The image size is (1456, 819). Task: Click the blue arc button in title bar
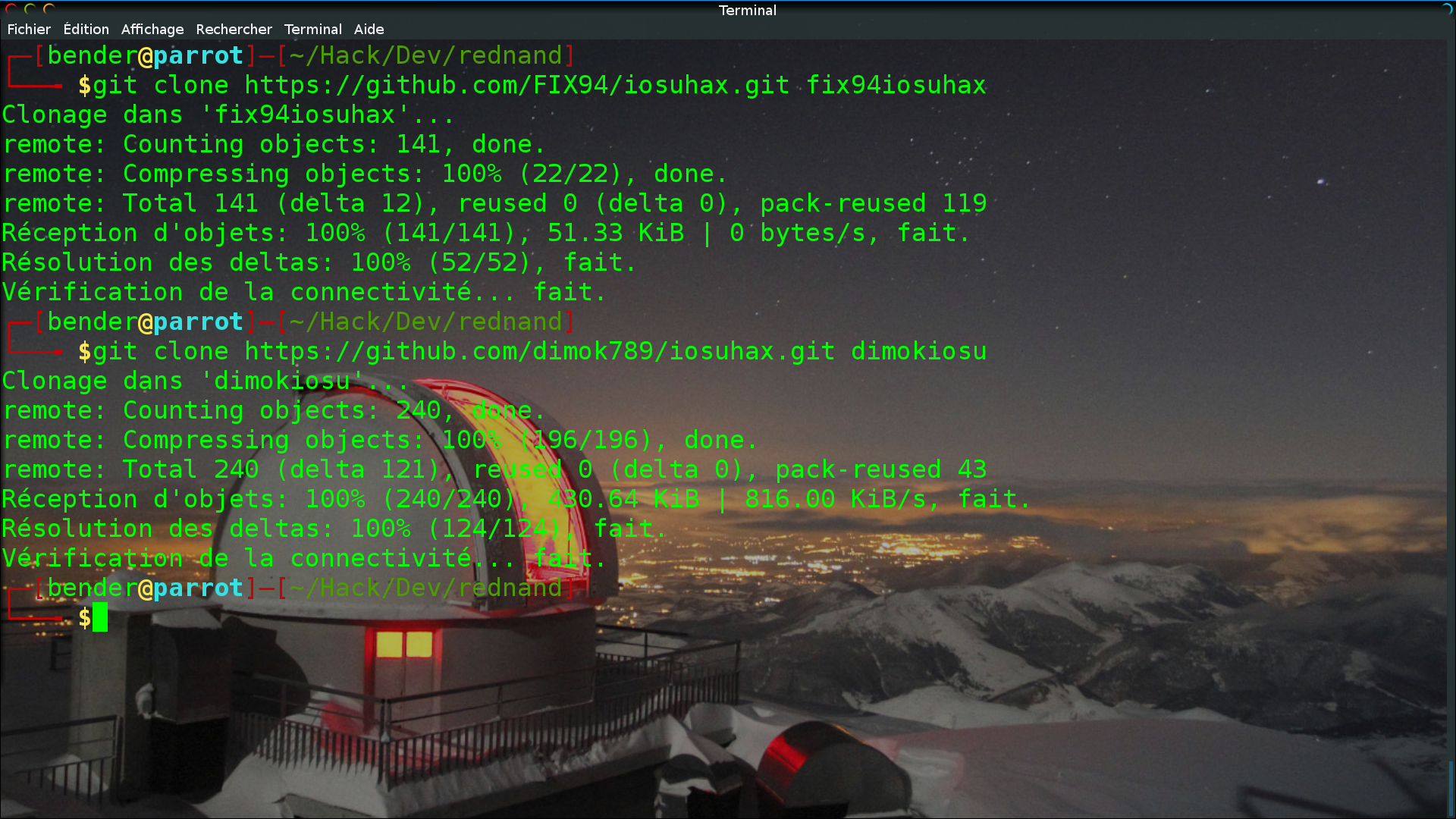1447,9
